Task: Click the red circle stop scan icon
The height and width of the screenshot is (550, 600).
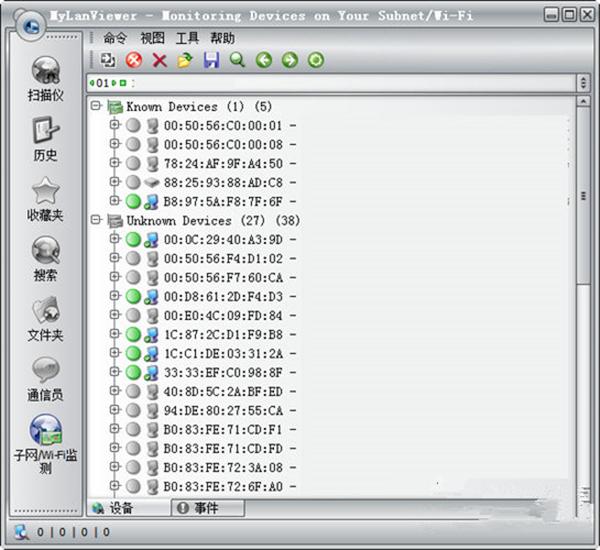Action: 134,60
